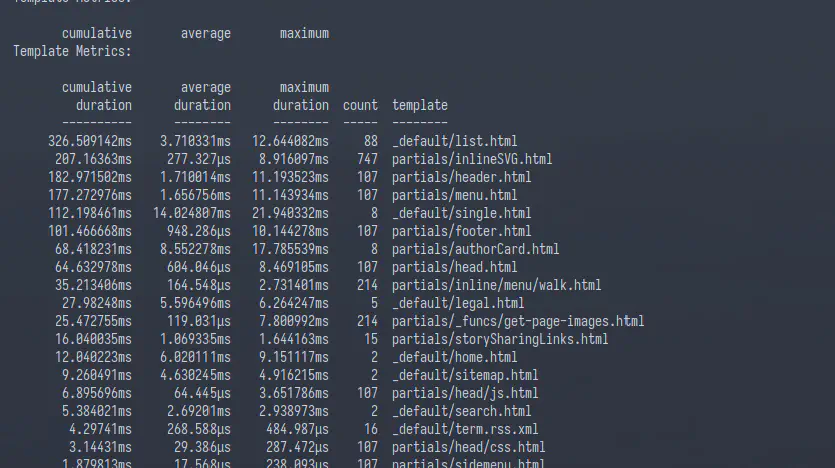Viewport: 835px width, 468px height.
Task: Select count value 15
Action: coord(371,339)
